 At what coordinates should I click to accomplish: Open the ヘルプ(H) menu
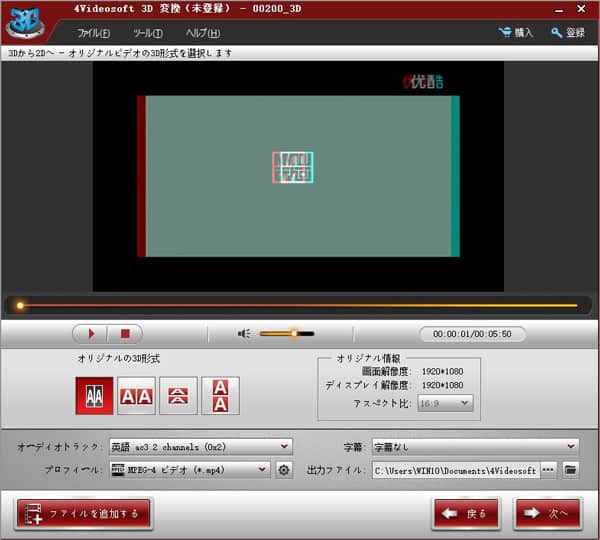(x=203, y=33)
